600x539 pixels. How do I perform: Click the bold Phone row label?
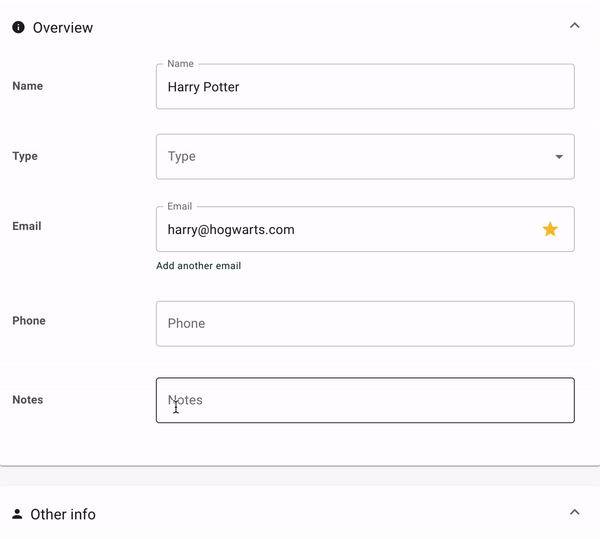click(x=29, y=321)
